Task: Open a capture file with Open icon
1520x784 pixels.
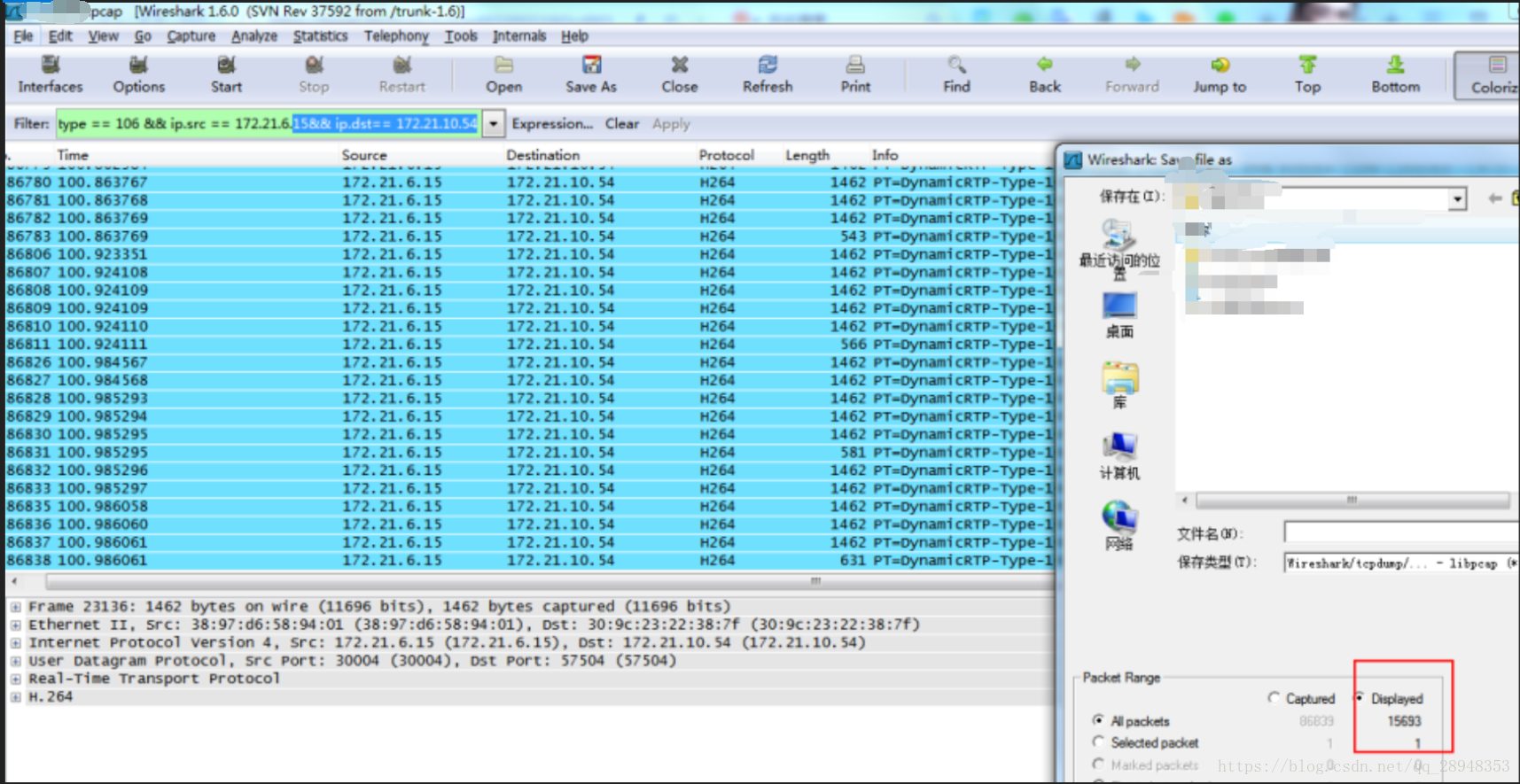Action: [x=503, y=74]
